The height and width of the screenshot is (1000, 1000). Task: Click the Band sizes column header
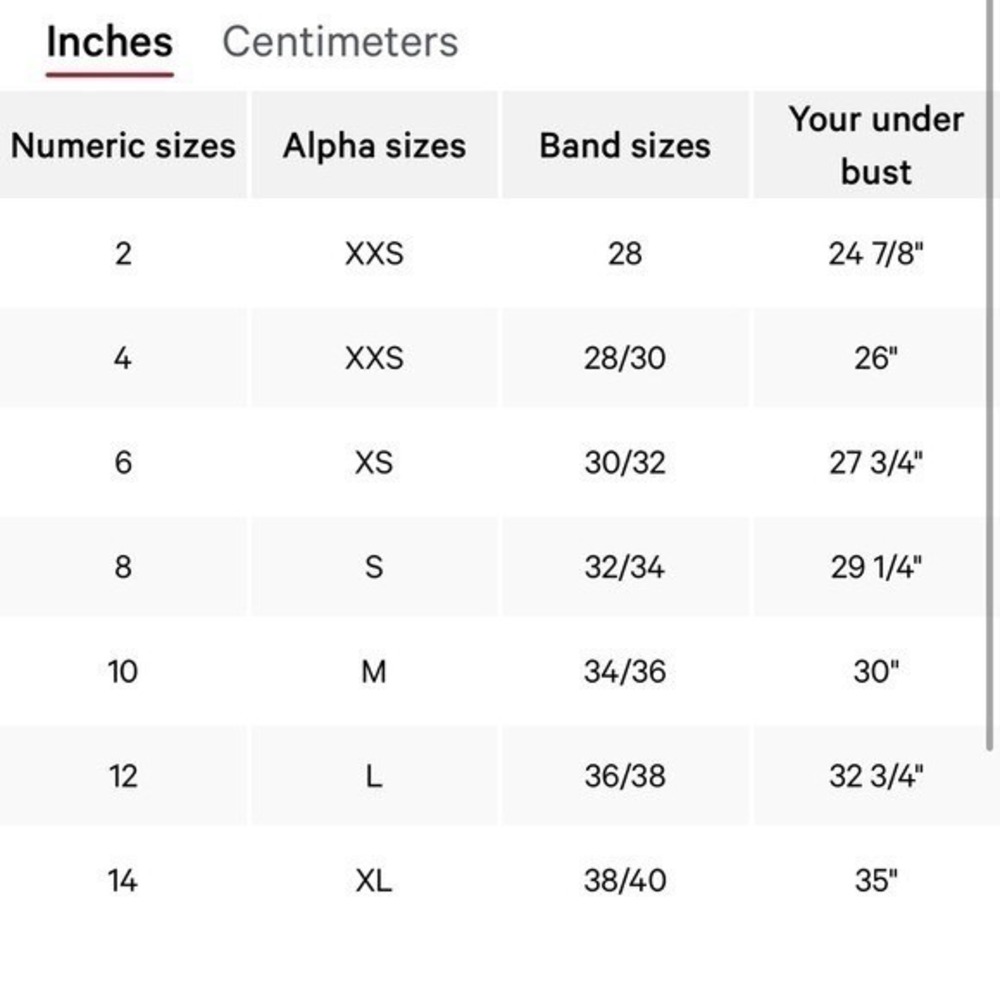point(624,145)
